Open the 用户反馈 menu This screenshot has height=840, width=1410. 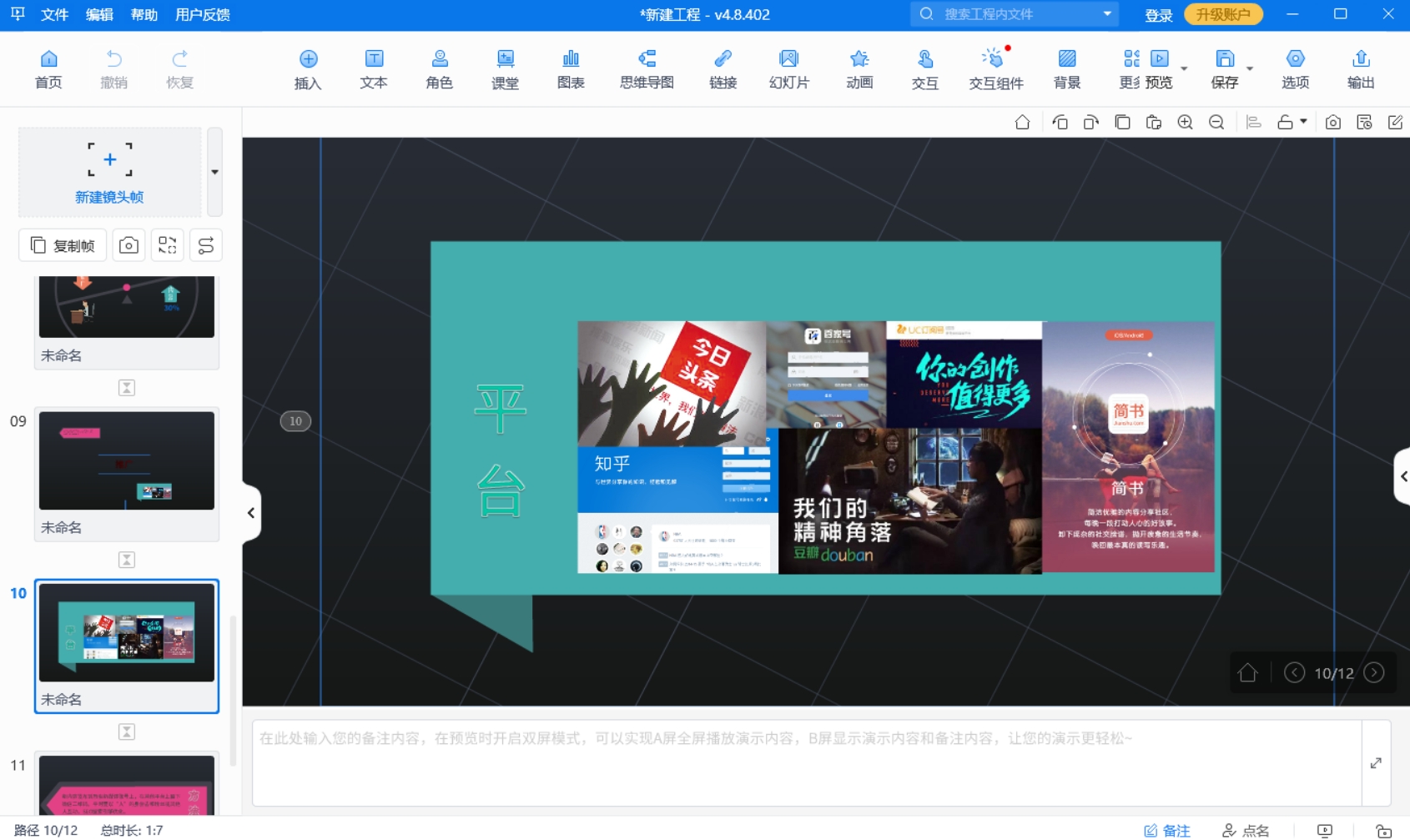point(203,15)
